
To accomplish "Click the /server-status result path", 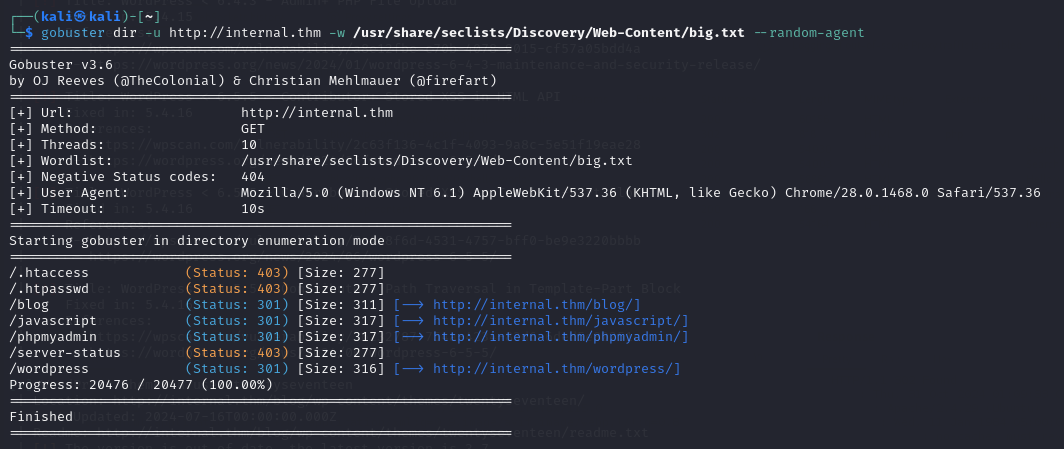I will [x=65, y=352].
